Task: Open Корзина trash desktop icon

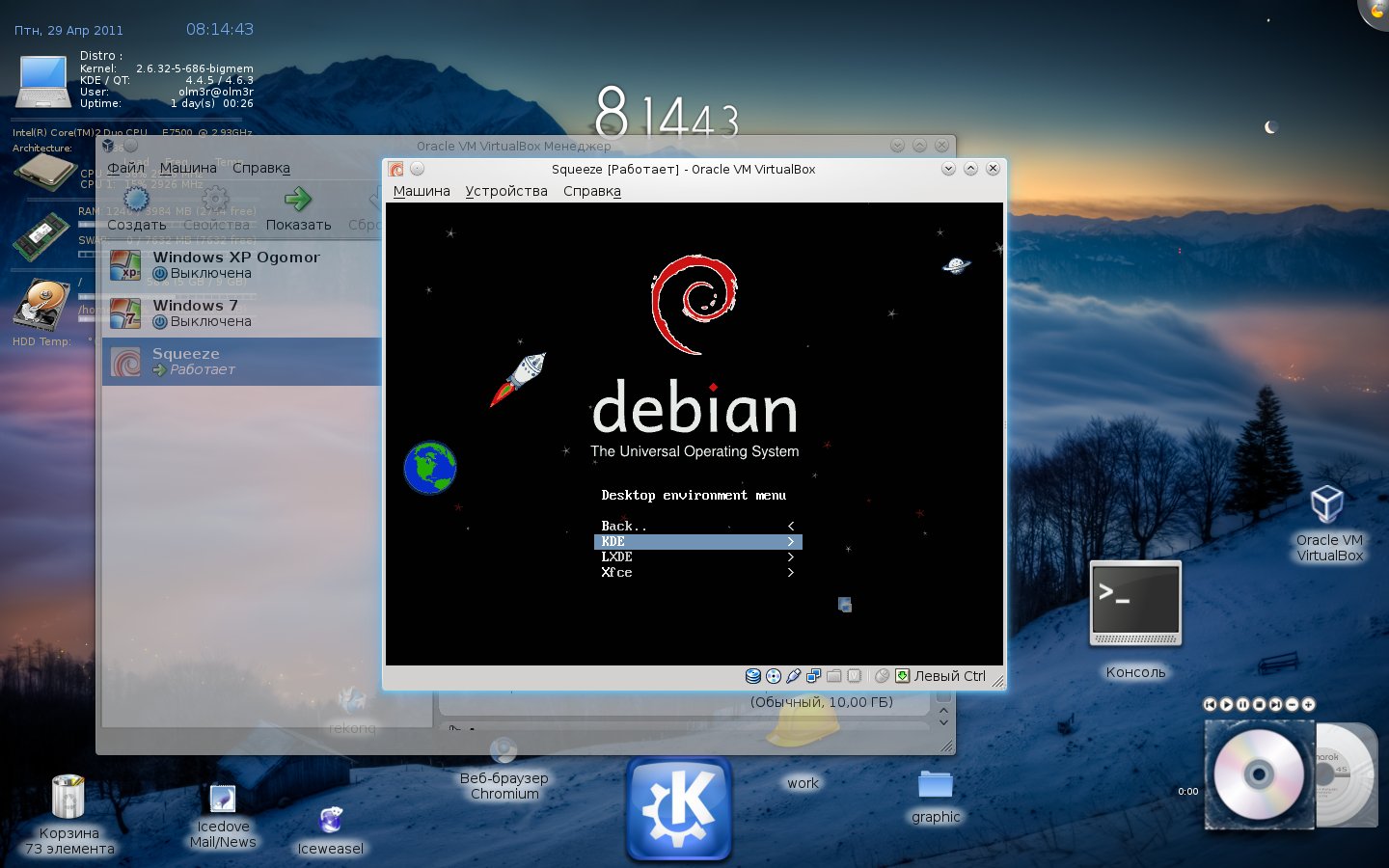Action: click(x=69, y=813)
